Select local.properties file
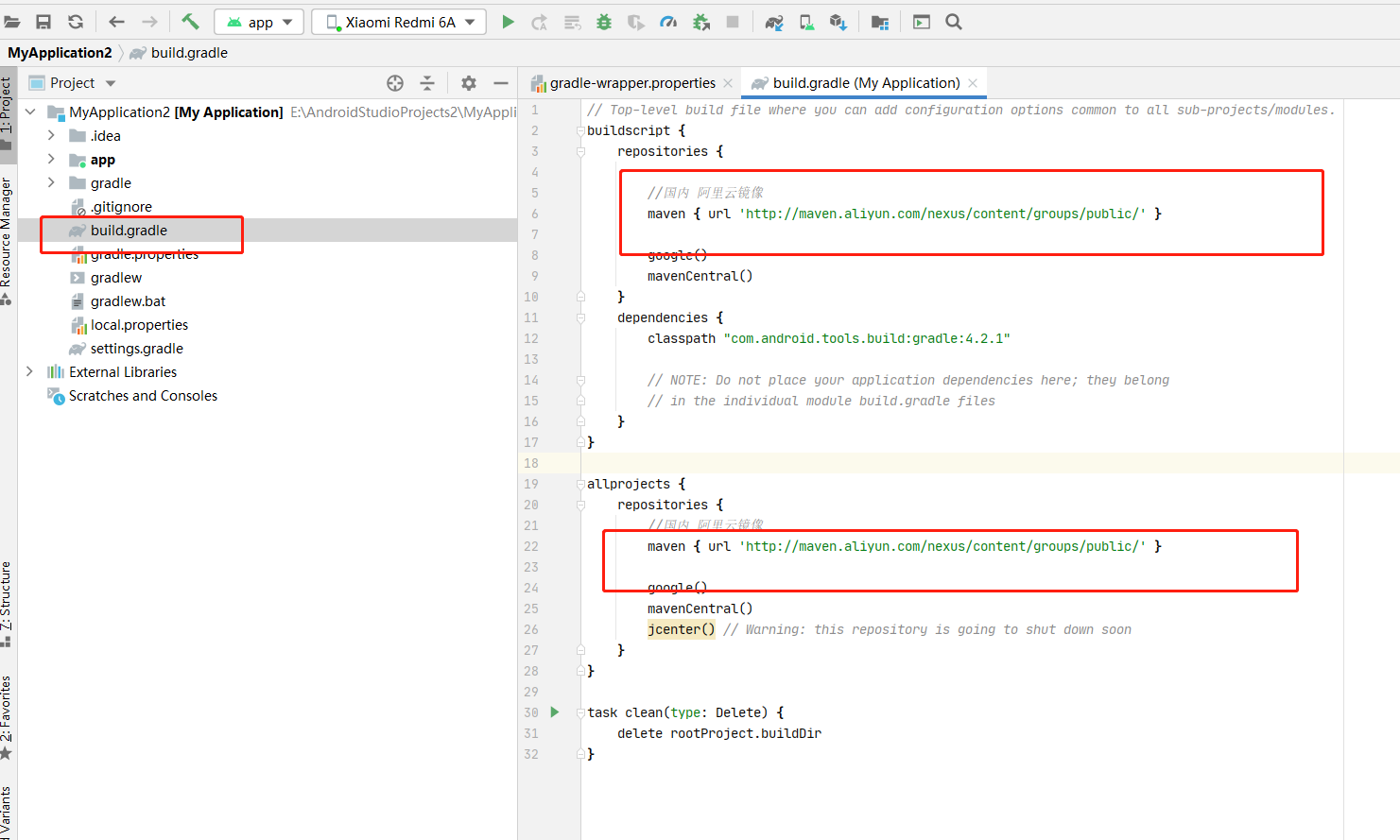This screenshot has height=840, width=1400. [x=139, y=325]
